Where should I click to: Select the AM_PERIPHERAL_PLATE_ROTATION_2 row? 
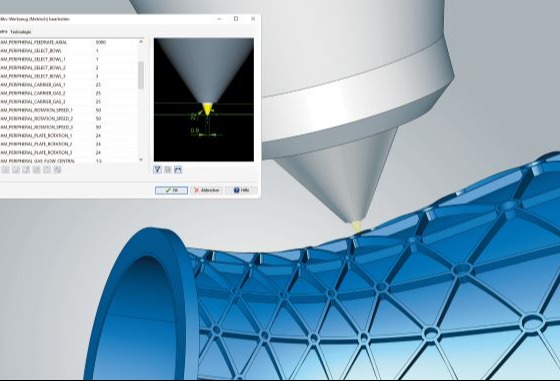(x=69, y=144)
